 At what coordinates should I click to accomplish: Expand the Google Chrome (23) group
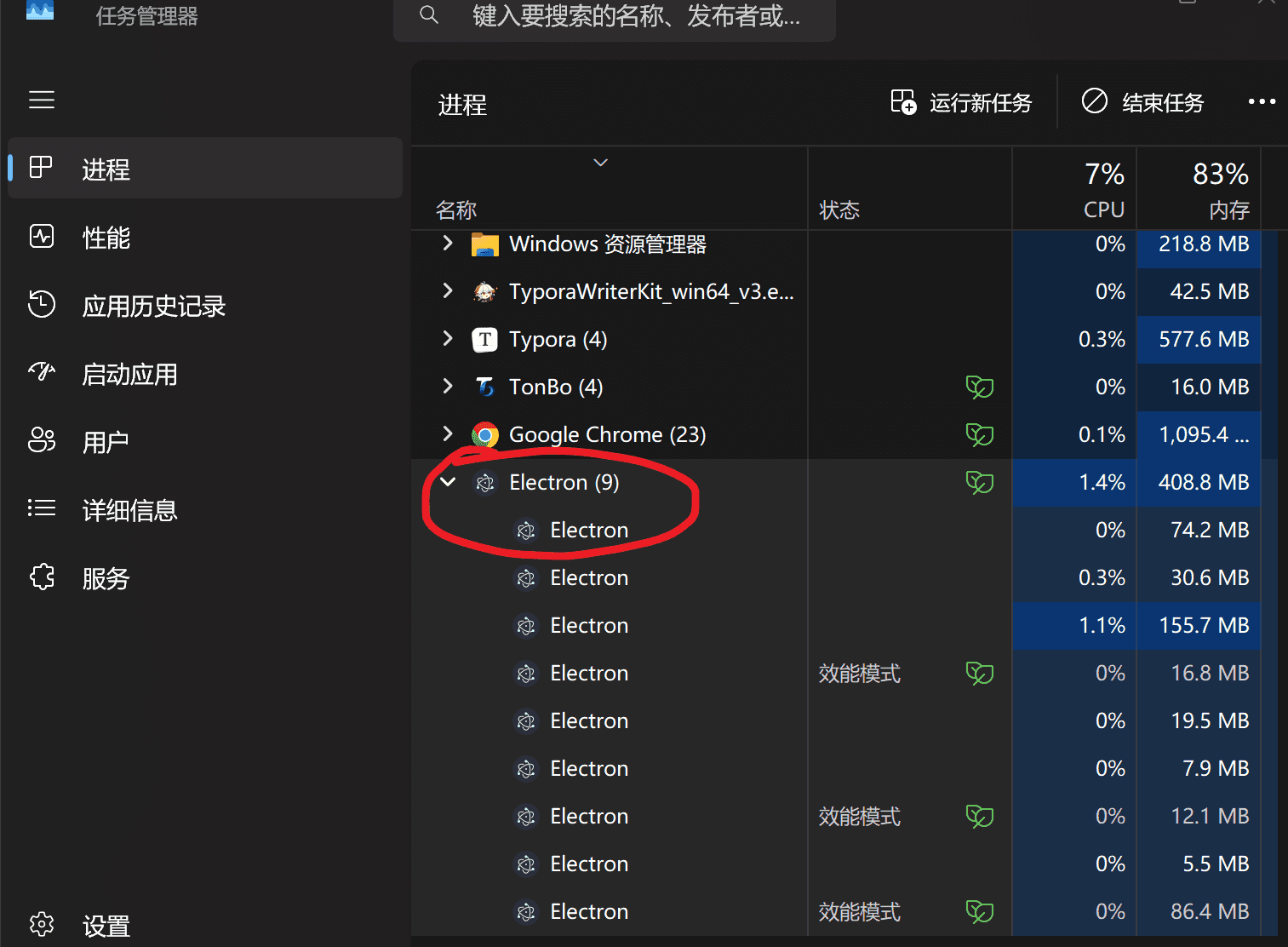pos(448,434)
